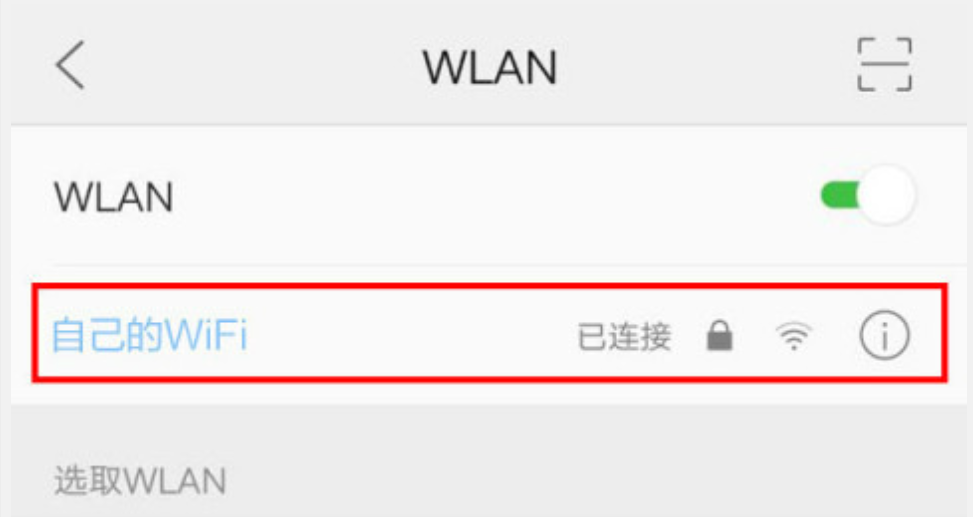Tap the blue 自己的WiFi text

[149, 335]
